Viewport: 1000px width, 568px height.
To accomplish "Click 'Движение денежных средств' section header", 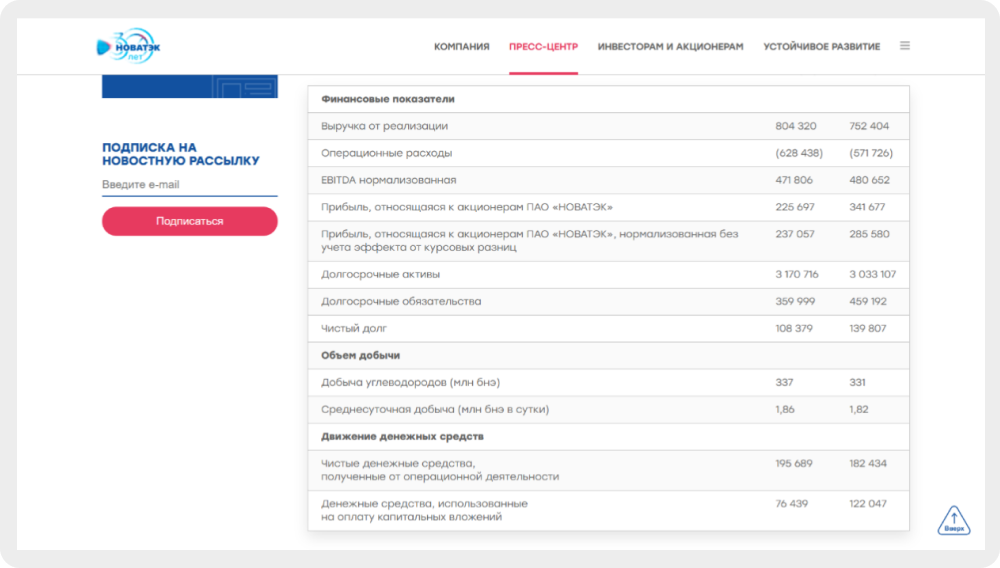I will (x=402, y=437).
